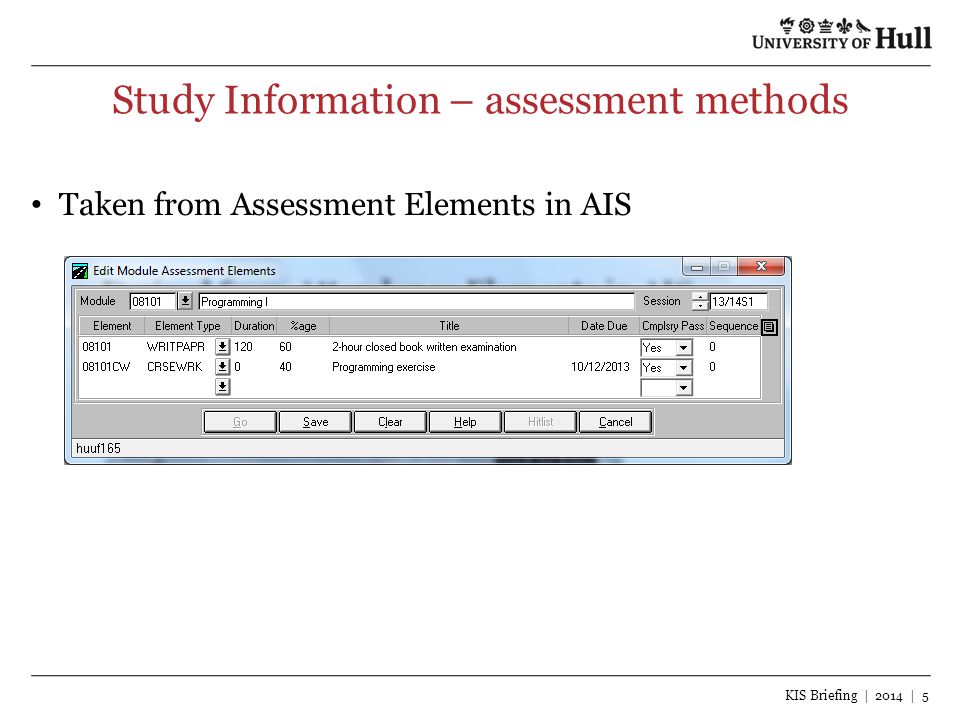The image size is (960, 720).
Task: Click the 'Programming exercise' title cell
Action: (384, 367)
